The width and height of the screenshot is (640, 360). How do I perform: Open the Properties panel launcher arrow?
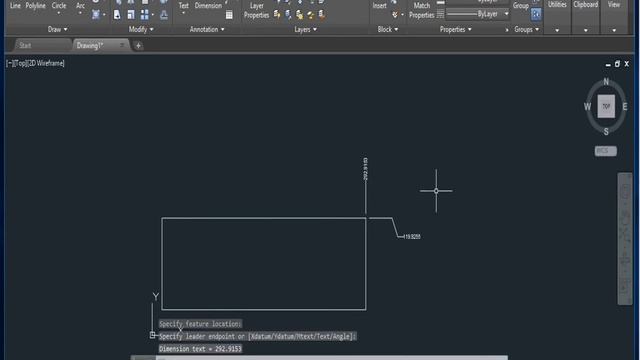(x=507, y=30)
